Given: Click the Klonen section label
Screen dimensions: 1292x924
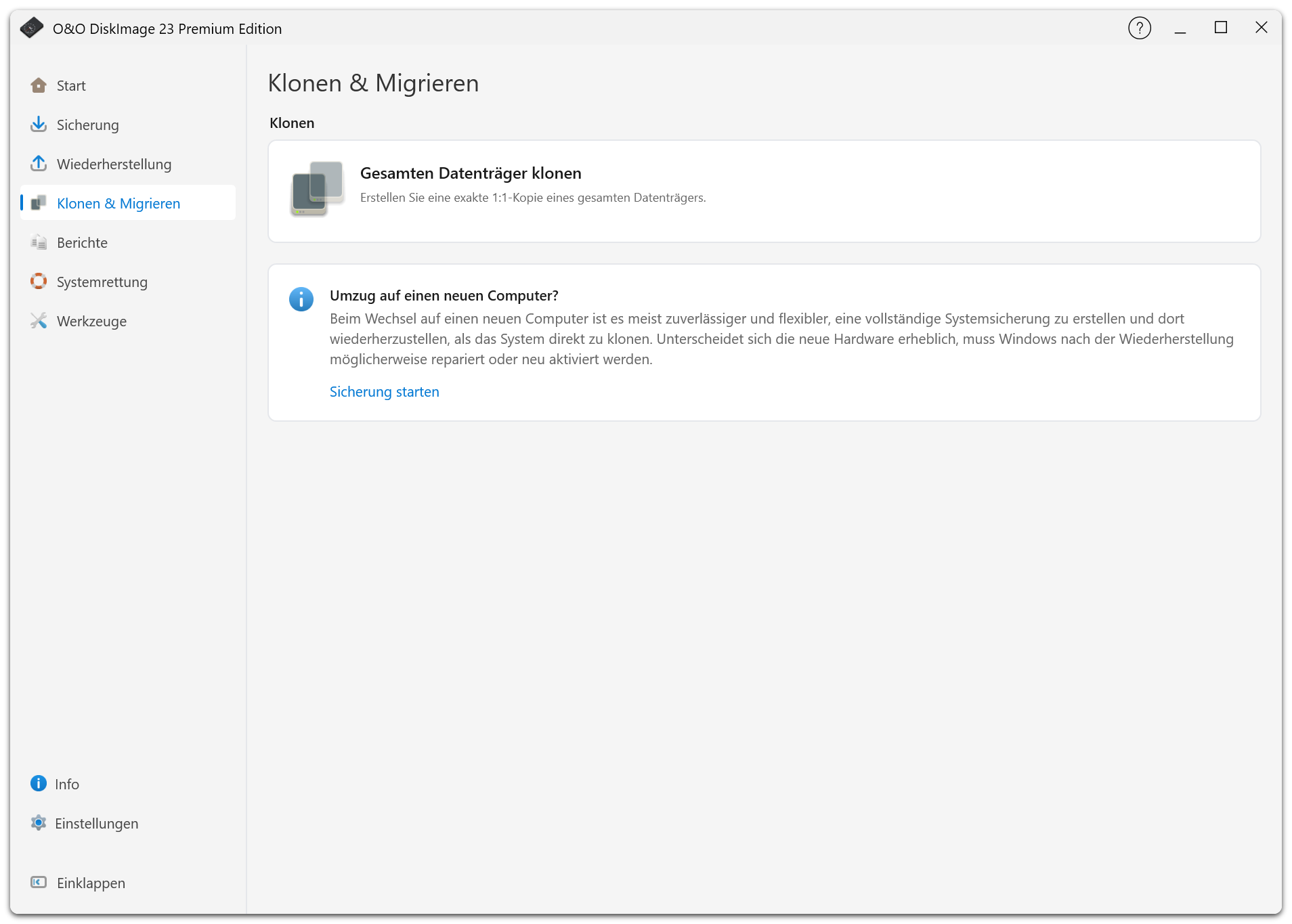Looking at the screenshot, I should (x=292, y=123).
